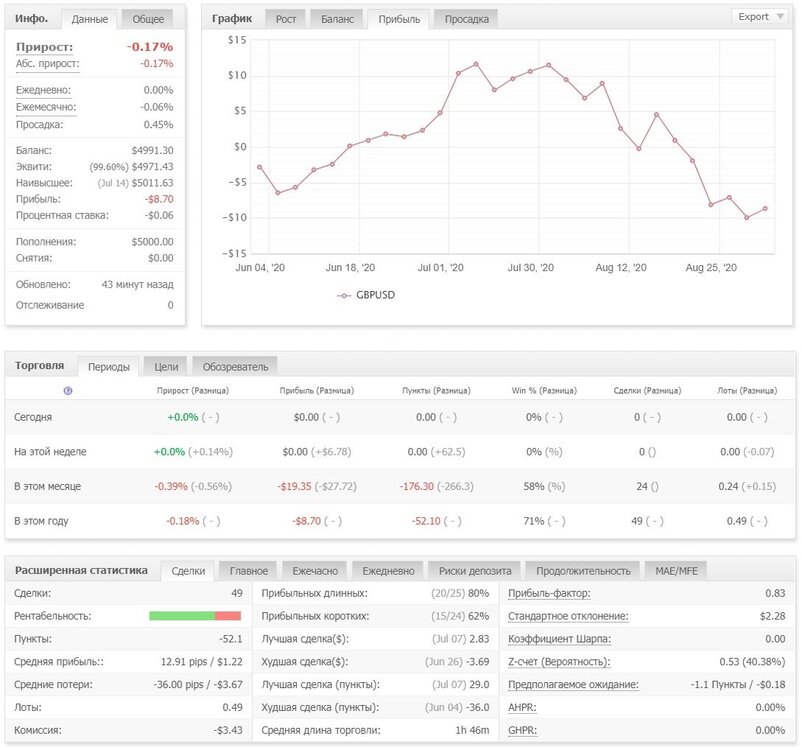Click the Комиссия value -$3.43

tap(228, 731)
